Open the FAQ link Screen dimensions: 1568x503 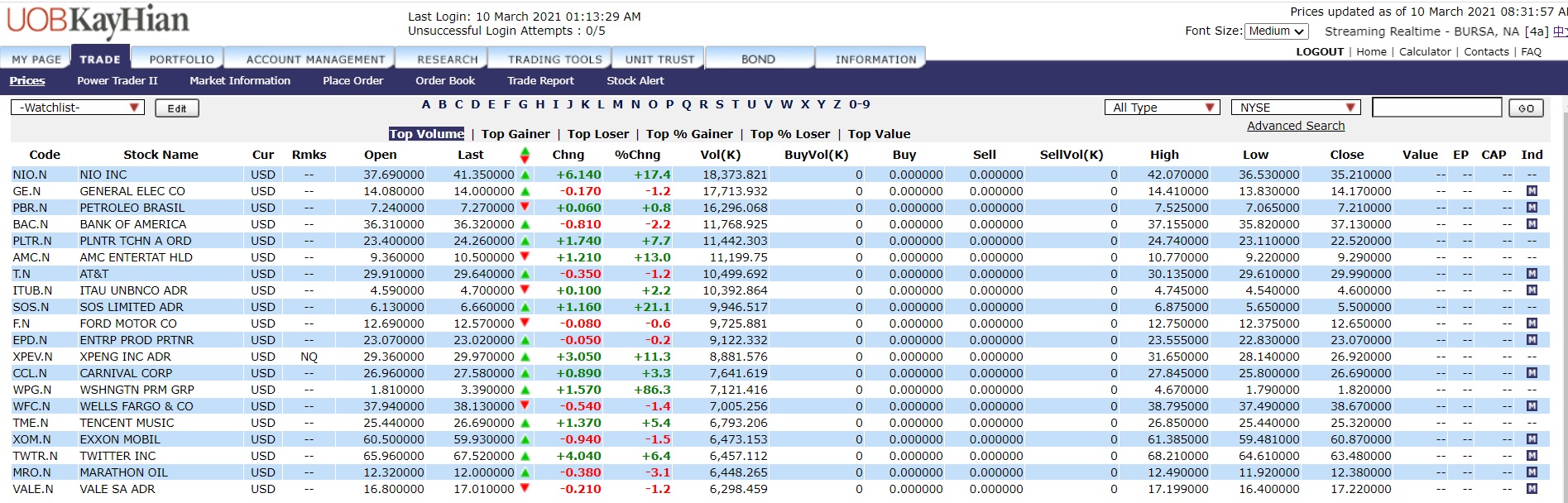(1531, 51)
